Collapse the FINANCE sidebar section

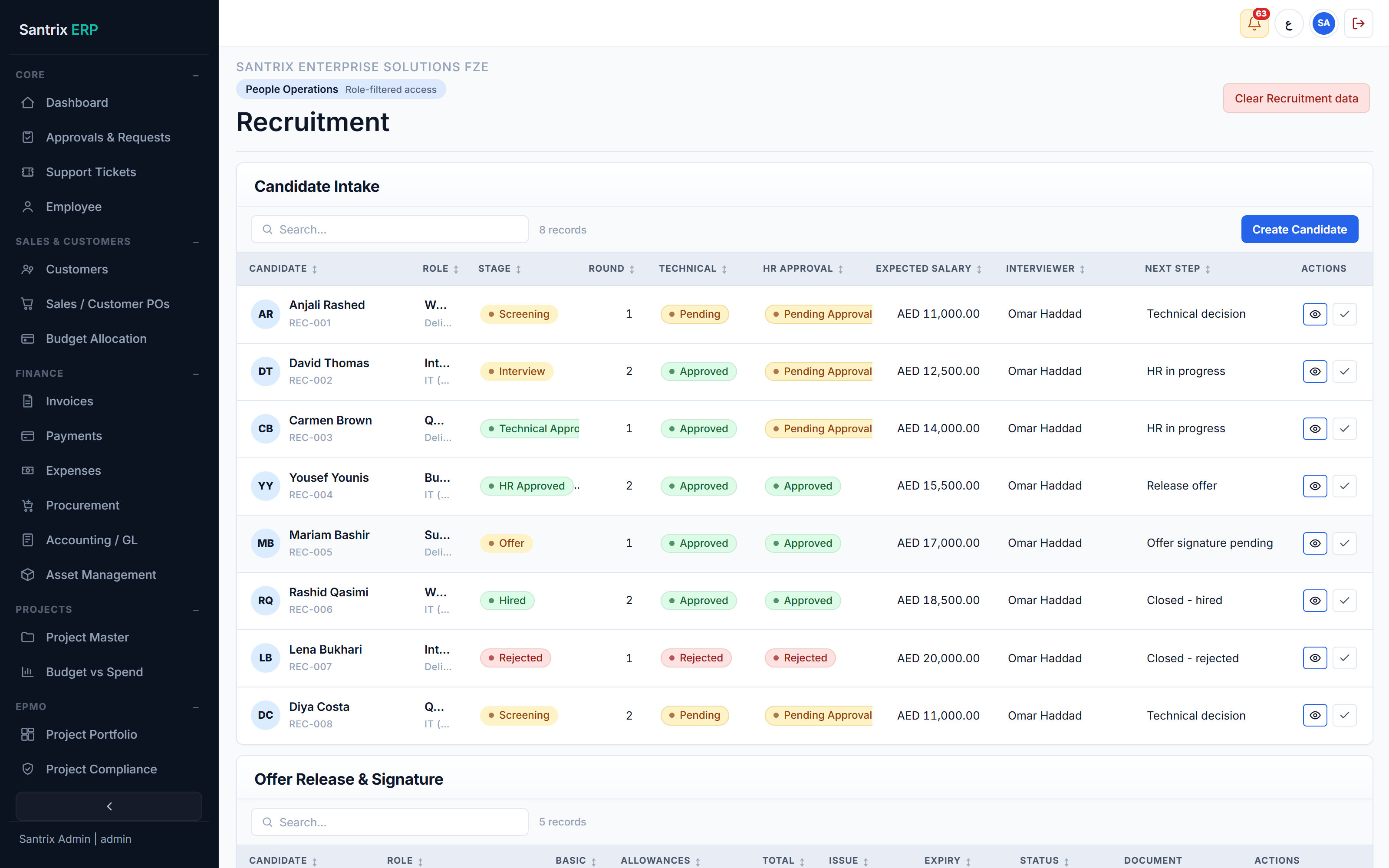[196, 374]
